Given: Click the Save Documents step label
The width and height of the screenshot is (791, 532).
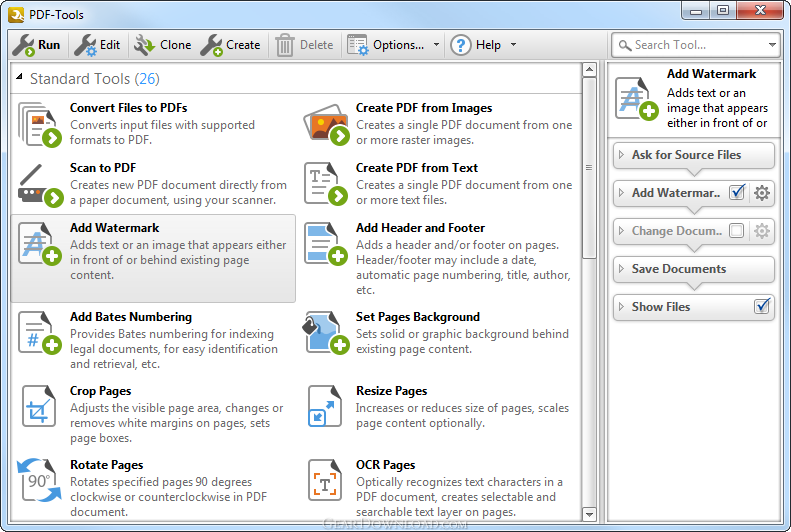Looking at the screenshot, I should [x=679, y=269].
